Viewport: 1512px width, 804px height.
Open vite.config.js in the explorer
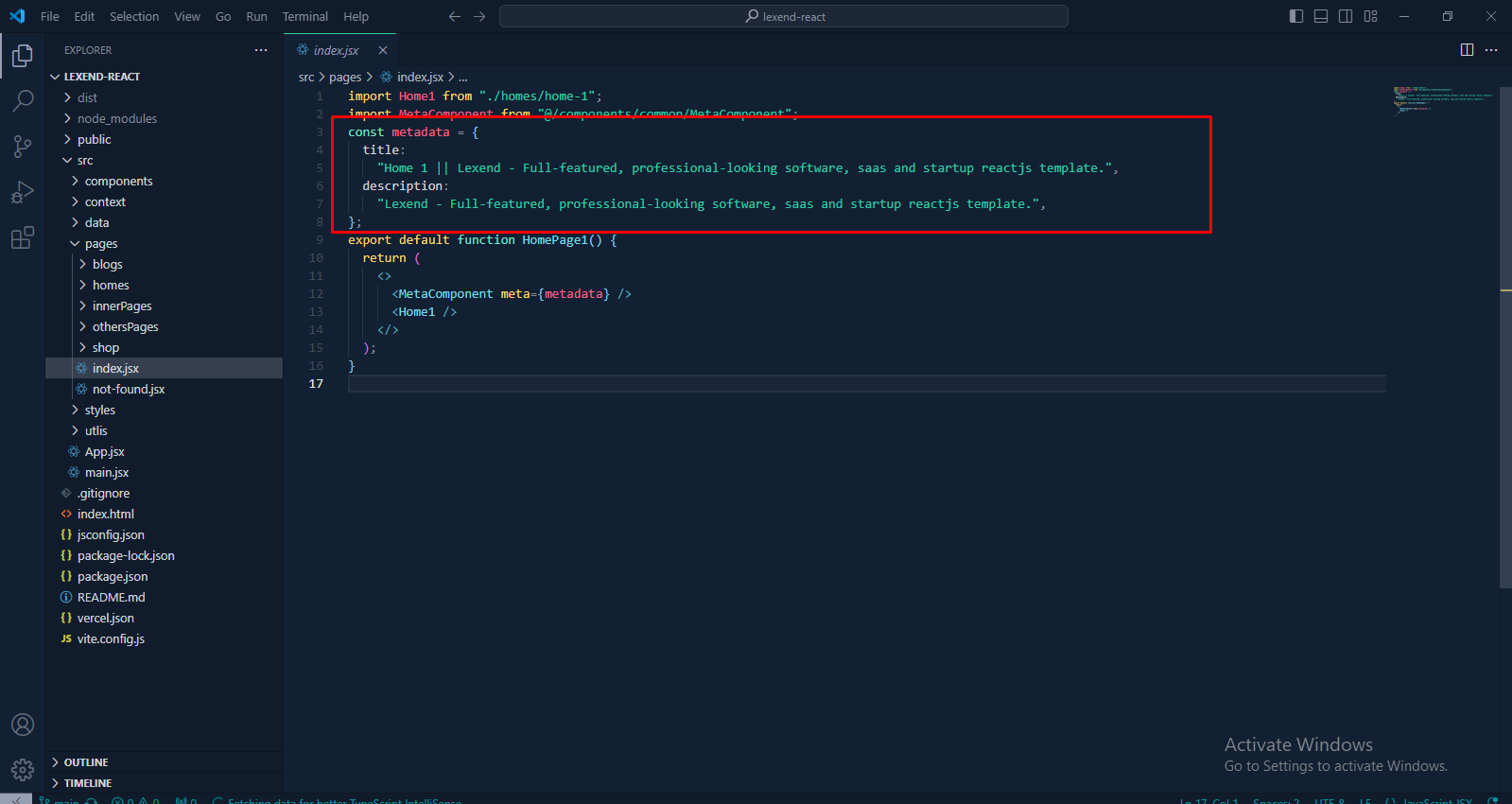[164, 638]
